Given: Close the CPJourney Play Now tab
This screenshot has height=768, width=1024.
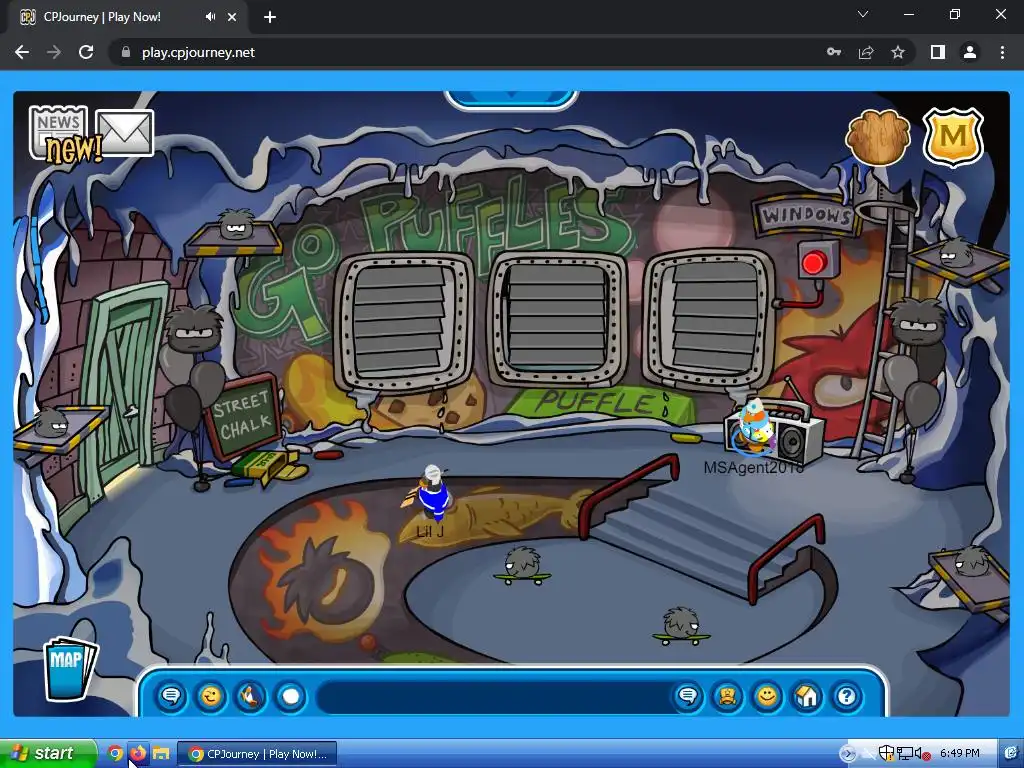Looking at the screenshot, I should click(232, 17).
